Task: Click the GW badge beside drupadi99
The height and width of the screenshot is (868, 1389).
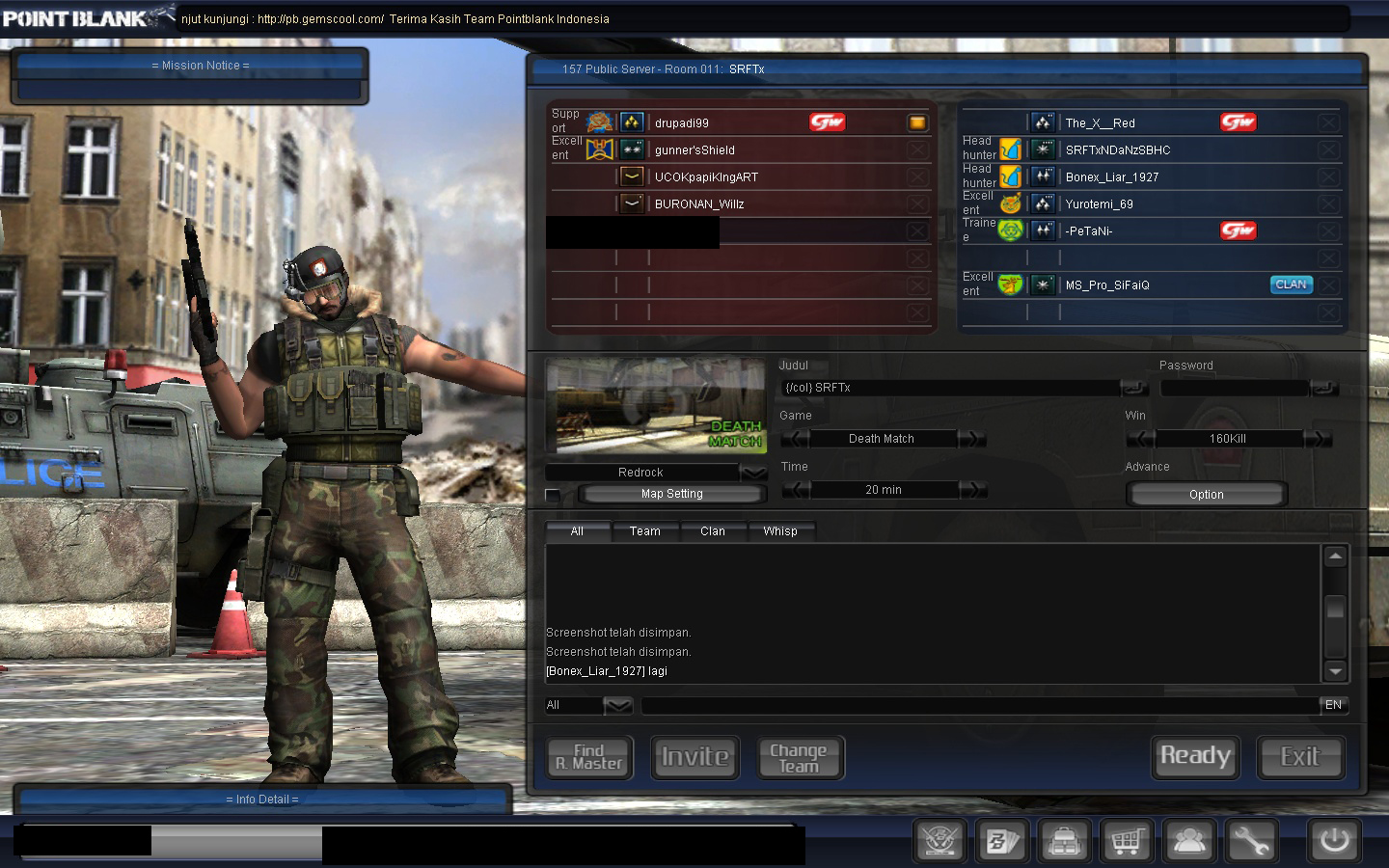Action: [827, 122]
